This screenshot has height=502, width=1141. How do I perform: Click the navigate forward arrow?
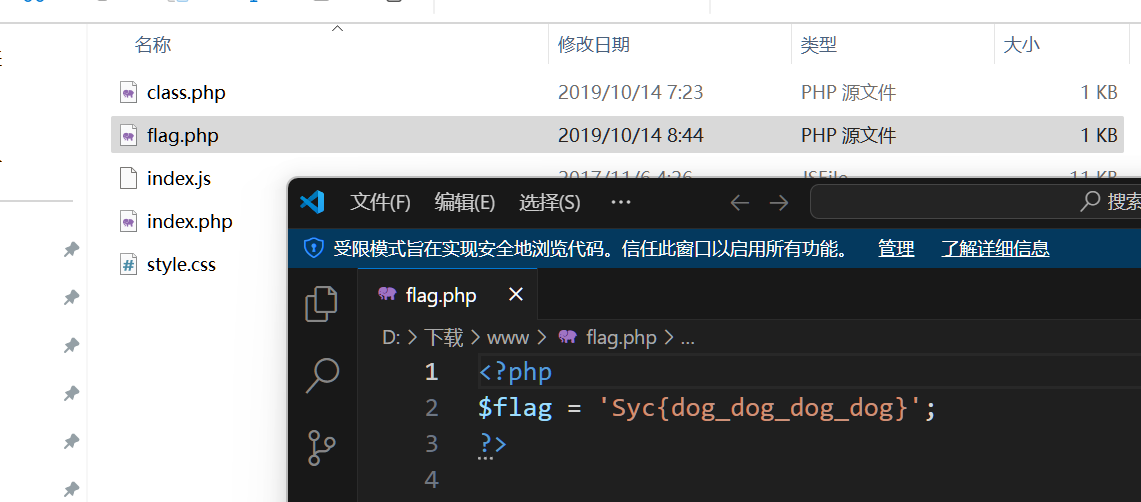(779, 203)
